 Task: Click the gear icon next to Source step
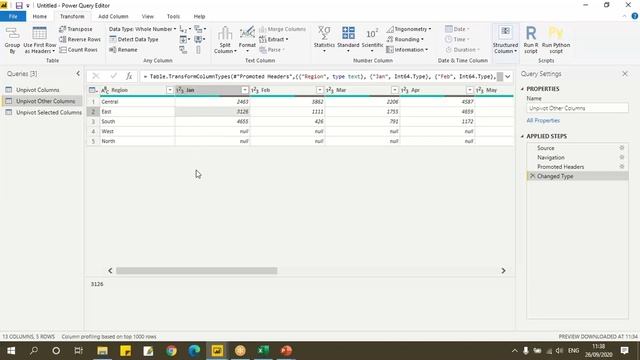[x=622, y=148]
